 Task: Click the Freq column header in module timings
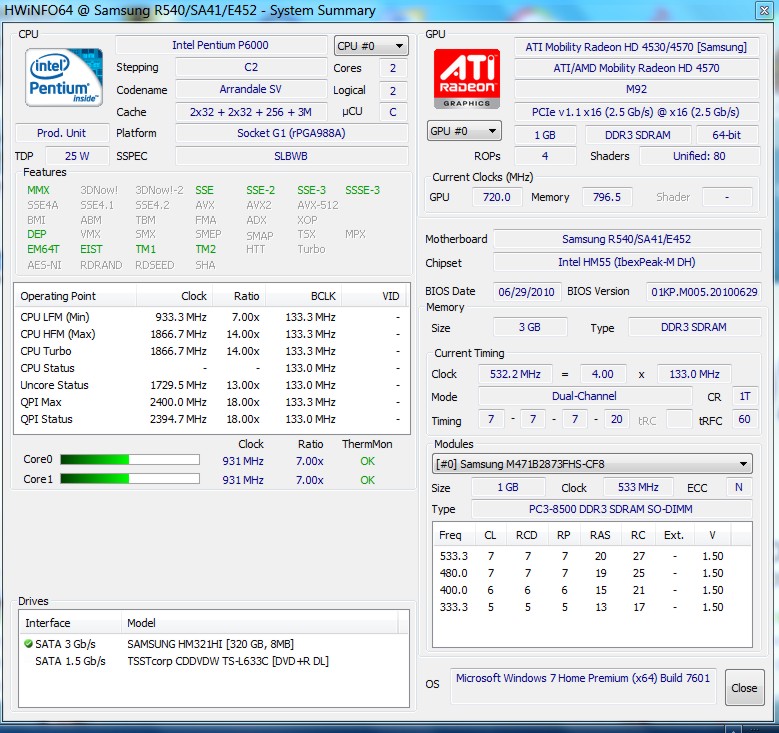point(454,535)
